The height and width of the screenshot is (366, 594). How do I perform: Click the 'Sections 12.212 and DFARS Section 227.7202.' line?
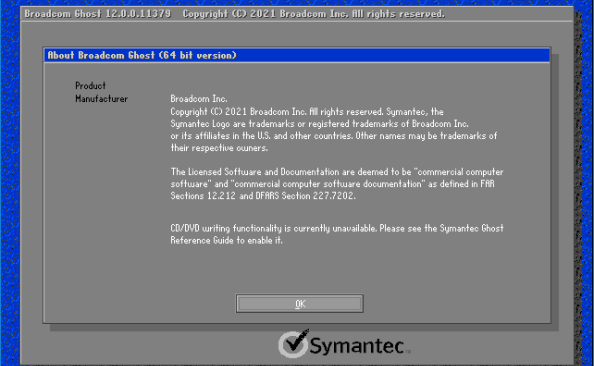coord(263,196)
